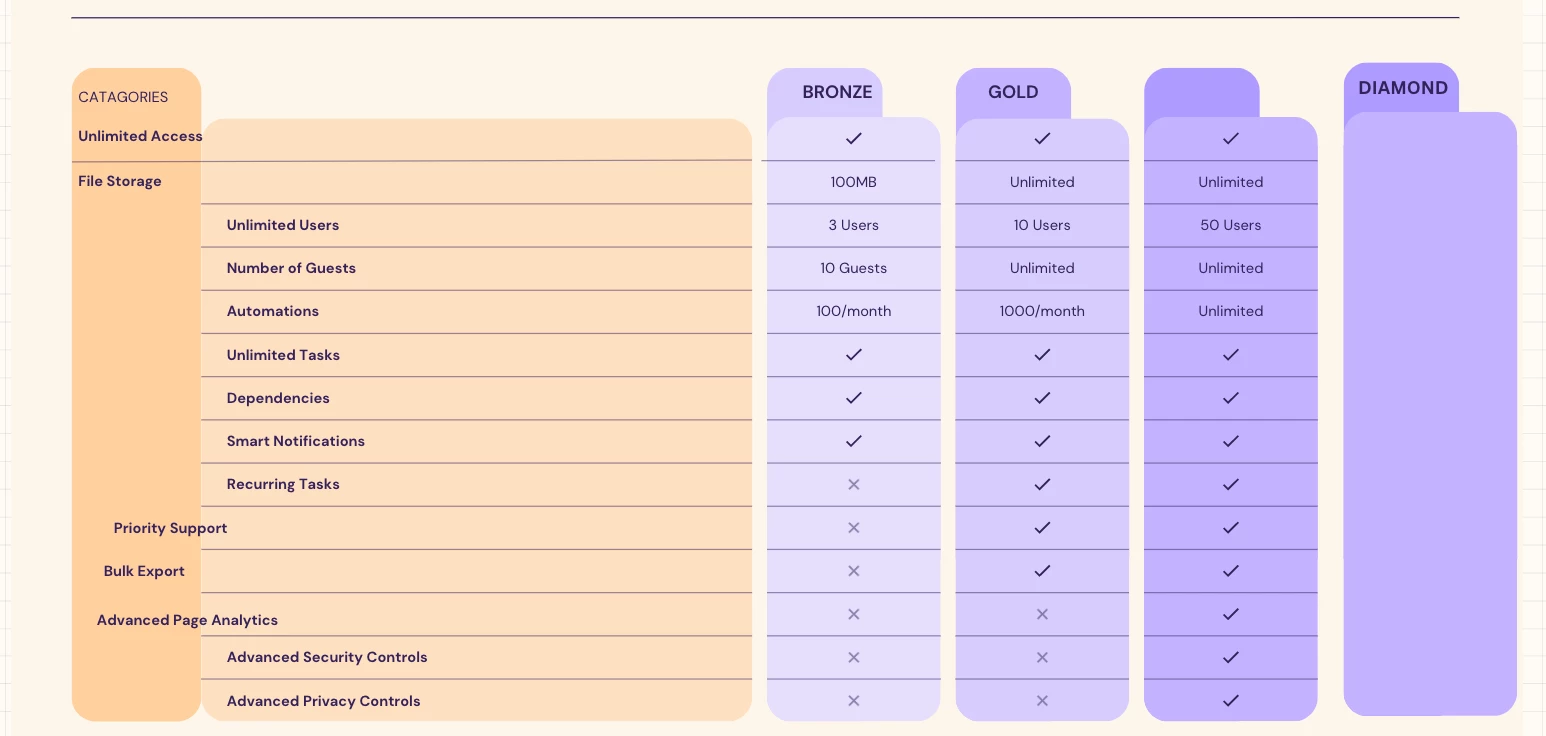Click Gold checkmark in Unlimited Tasks row

click(1042, 354)
